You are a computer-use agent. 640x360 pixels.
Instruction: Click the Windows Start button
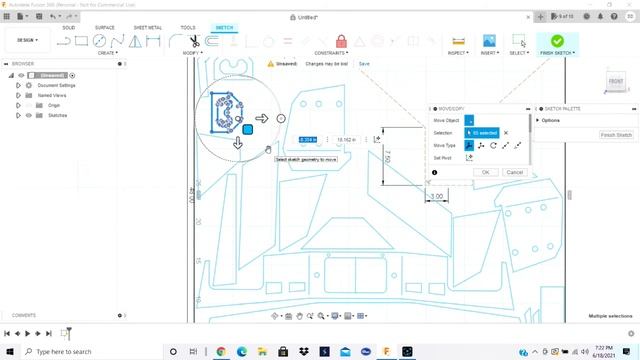[x=10, y=351]
